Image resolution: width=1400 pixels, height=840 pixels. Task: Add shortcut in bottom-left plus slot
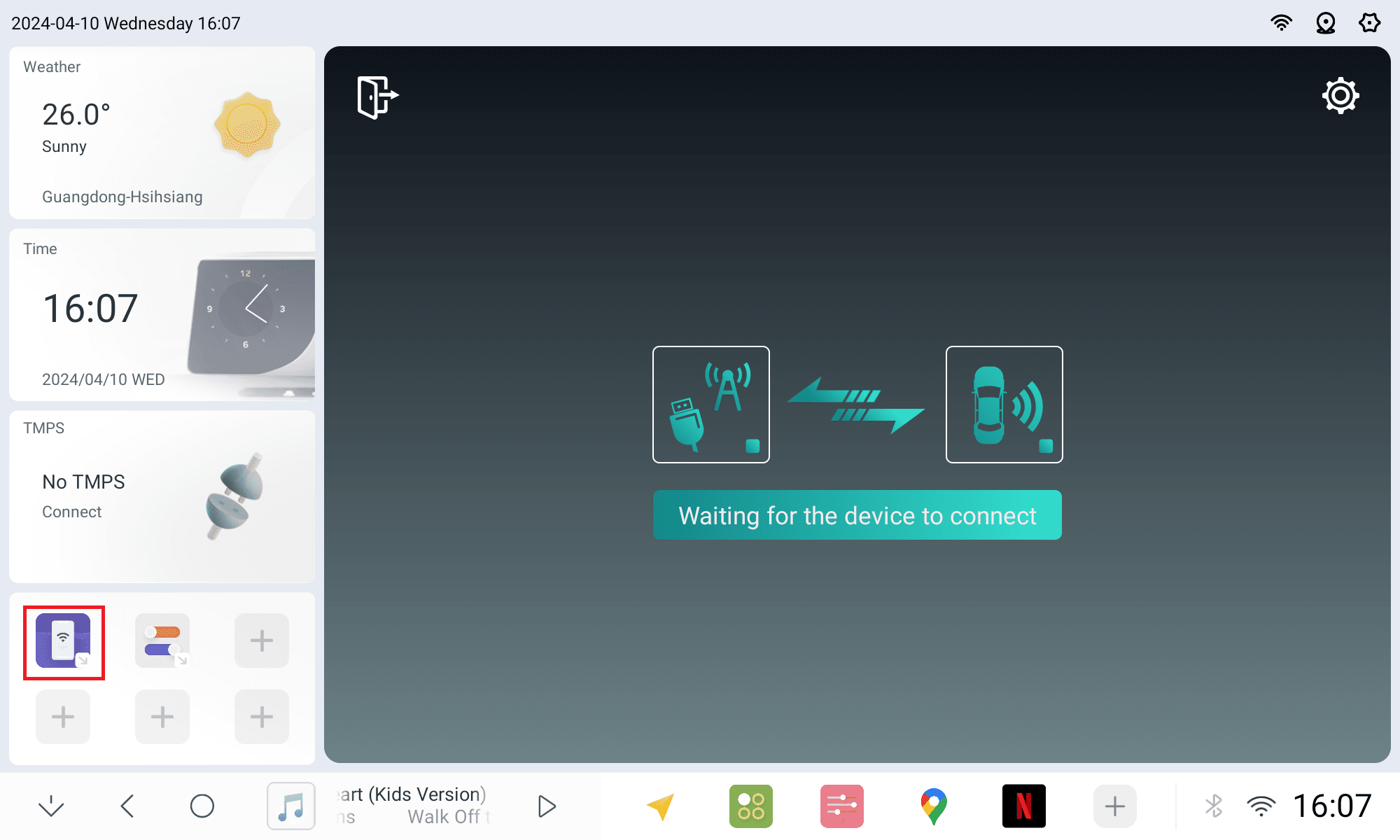(63, 717)
